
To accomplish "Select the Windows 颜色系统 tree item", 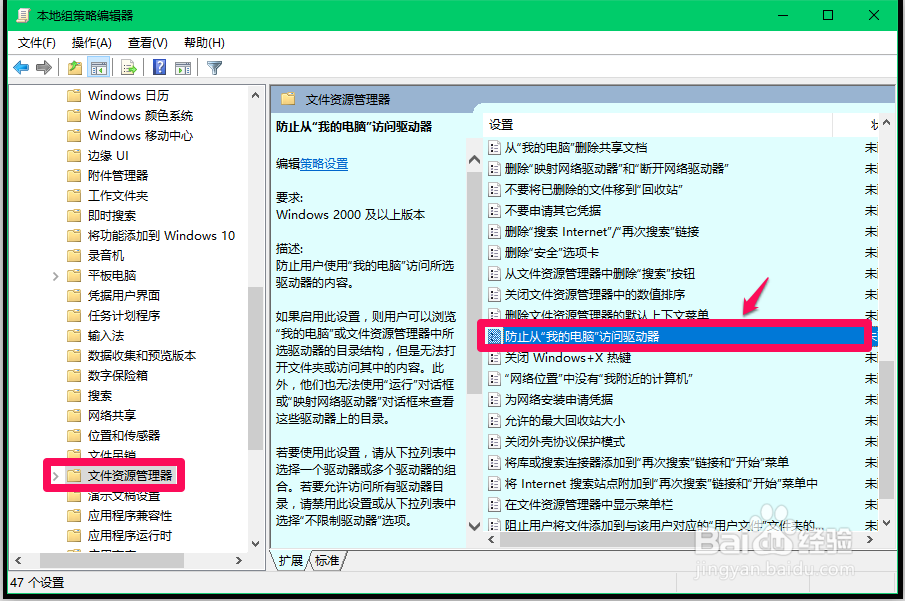I will click(140, 115).
